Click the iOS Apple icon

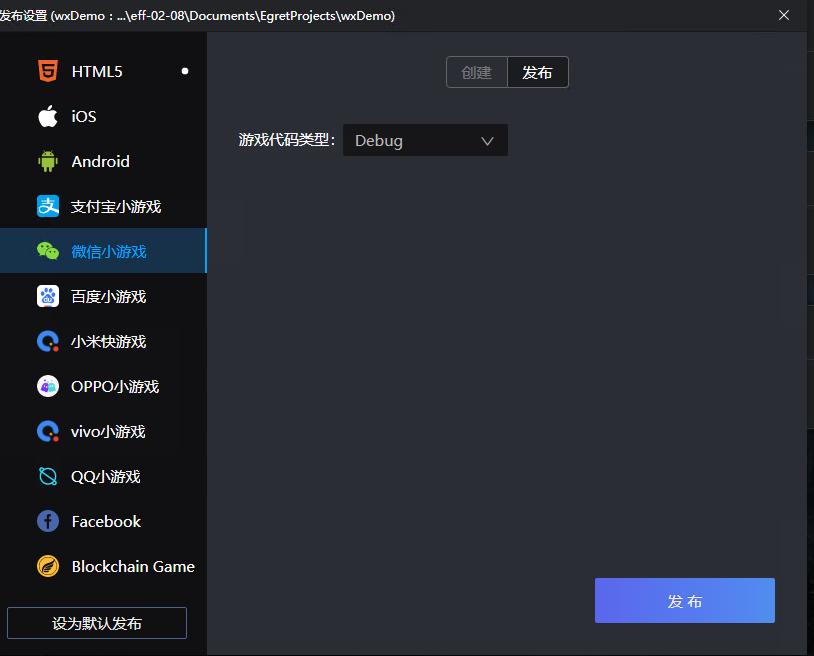tap(48, 116)
